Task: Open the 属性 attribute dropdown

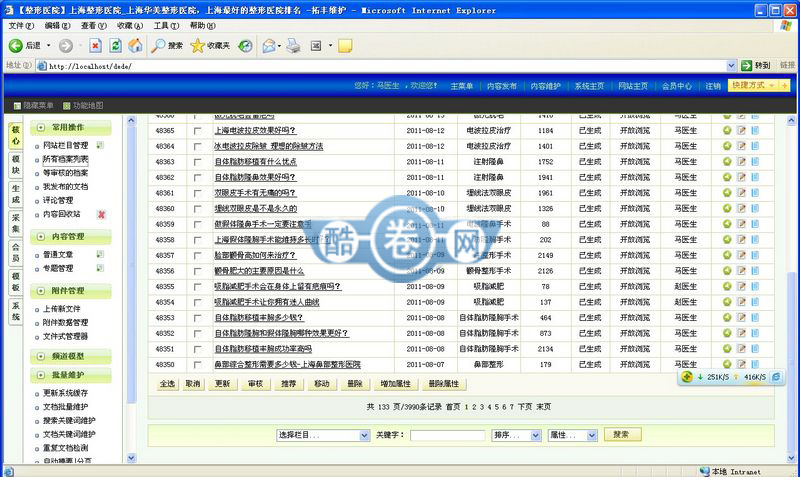Action: 572,435
